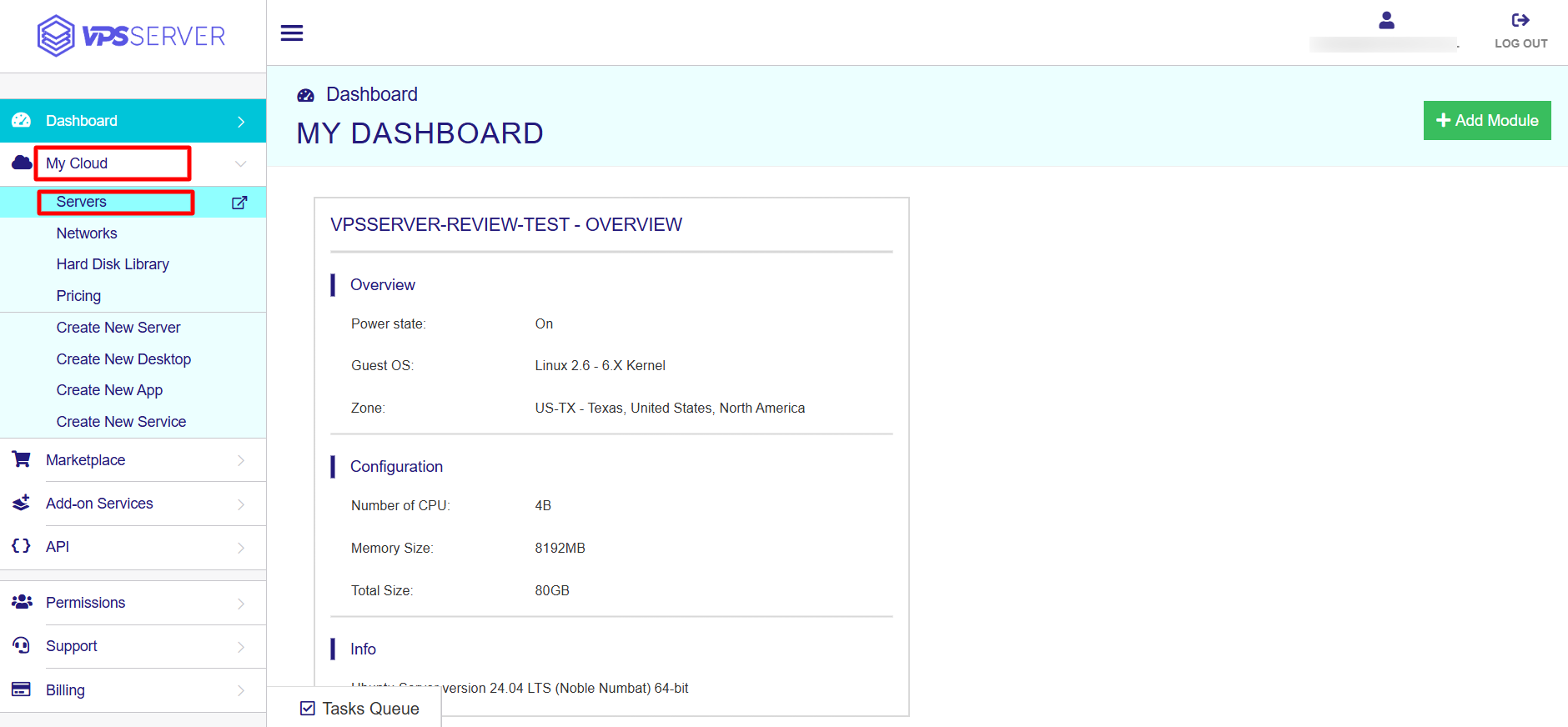
Task: Click the Add-on Services layers icon
Action: (x=22, y=503)
